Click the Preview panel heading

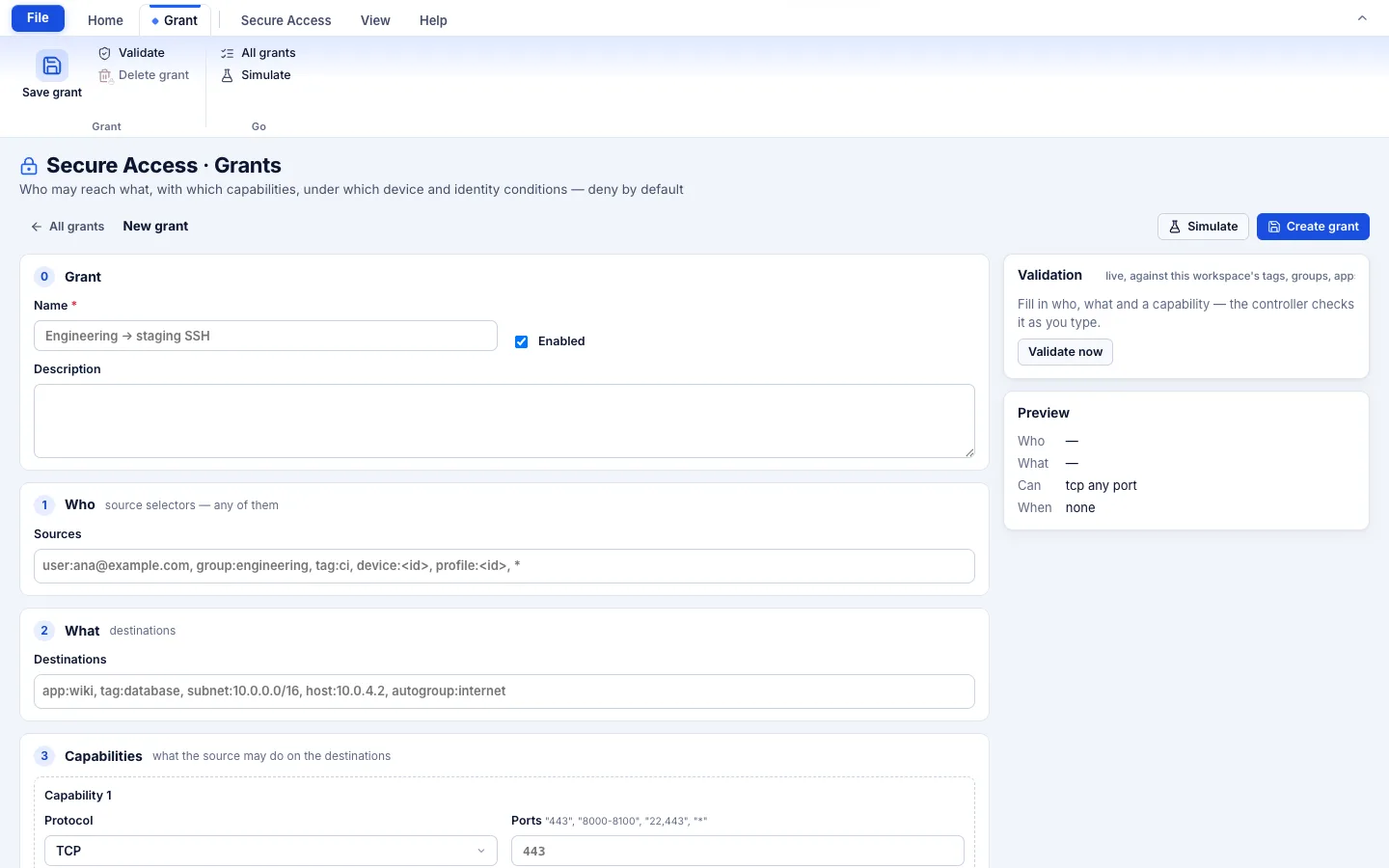tap(1044, 413)
